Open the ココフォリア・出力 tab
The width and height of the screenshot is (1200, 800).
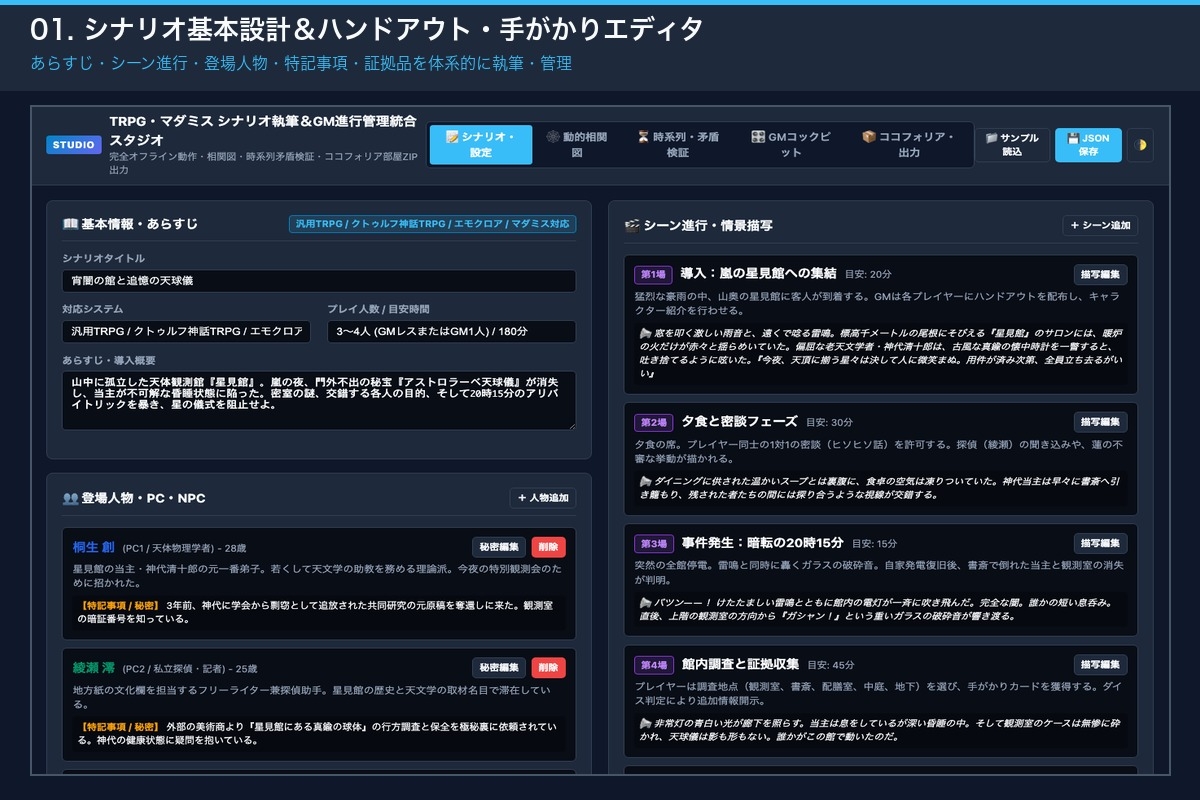click(x=908, y=145)
